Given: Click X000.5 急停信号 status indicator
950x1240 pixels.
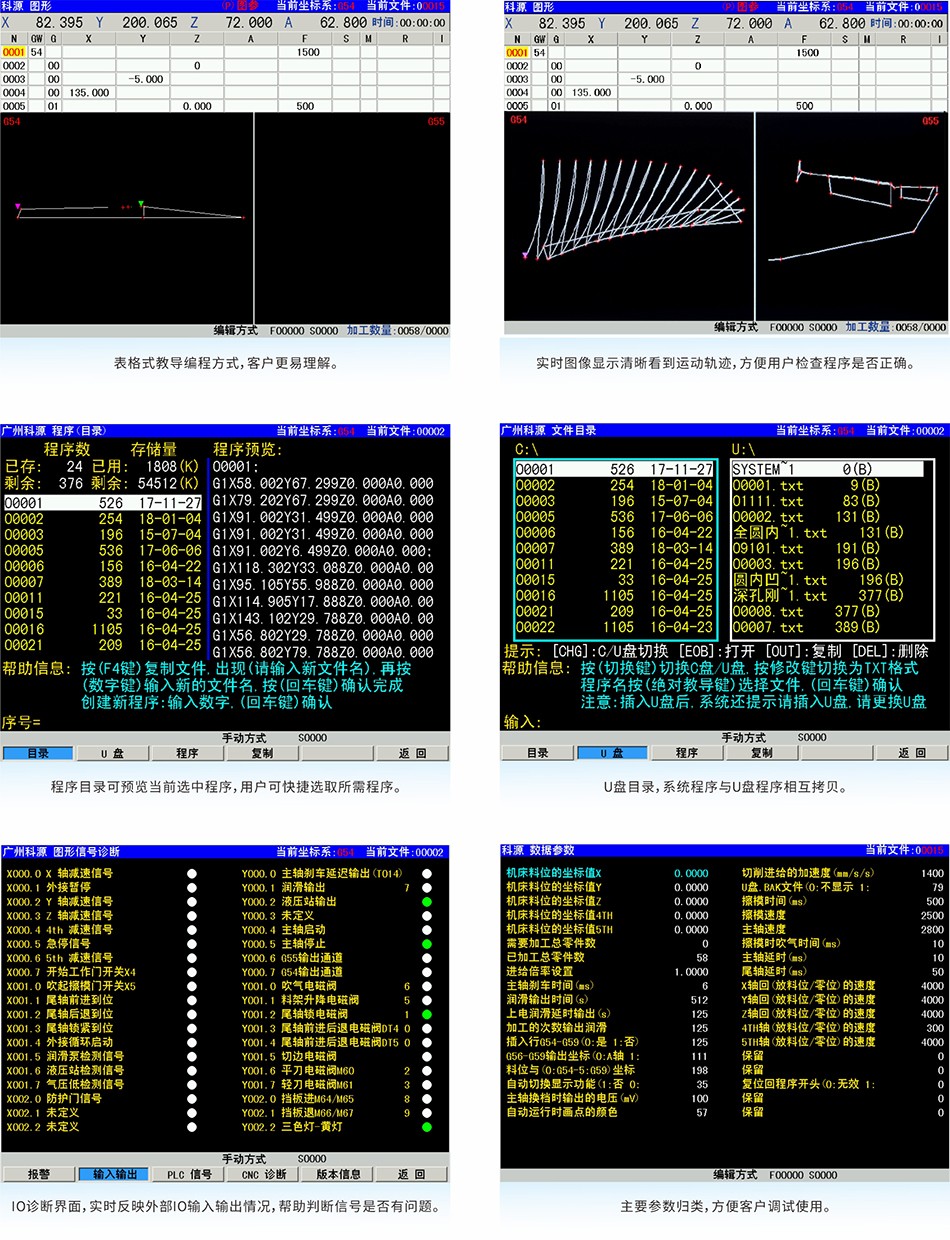Looking at the screenshot, I should point(192,943).
